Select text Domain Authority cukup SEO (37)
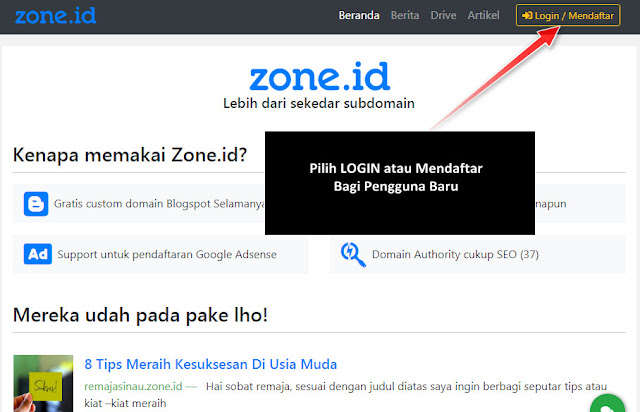The image size is (640, 412). tap(455, 254)
